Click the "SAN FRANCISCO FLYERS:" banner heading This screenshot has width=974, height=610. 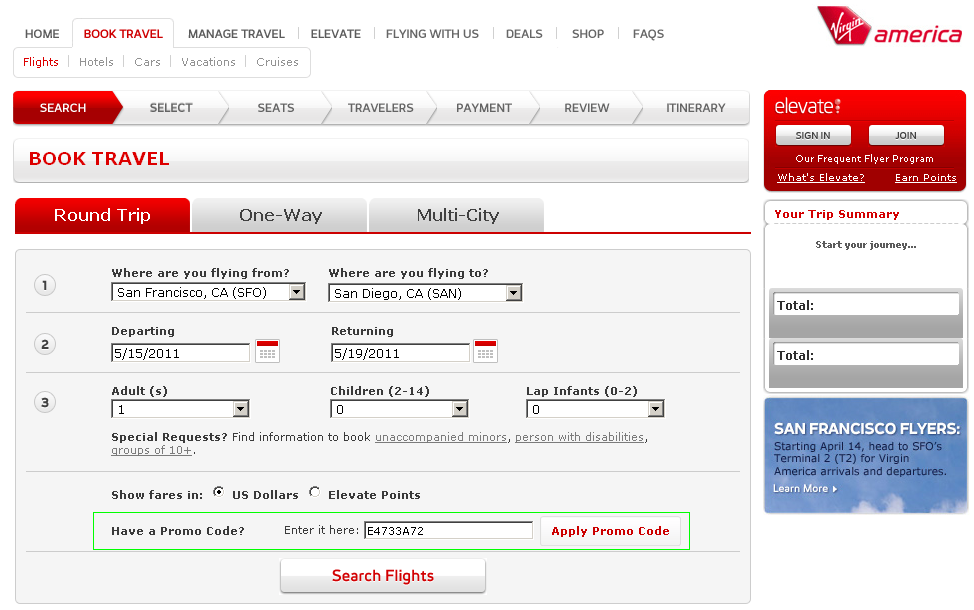click(x=867, y=429)
